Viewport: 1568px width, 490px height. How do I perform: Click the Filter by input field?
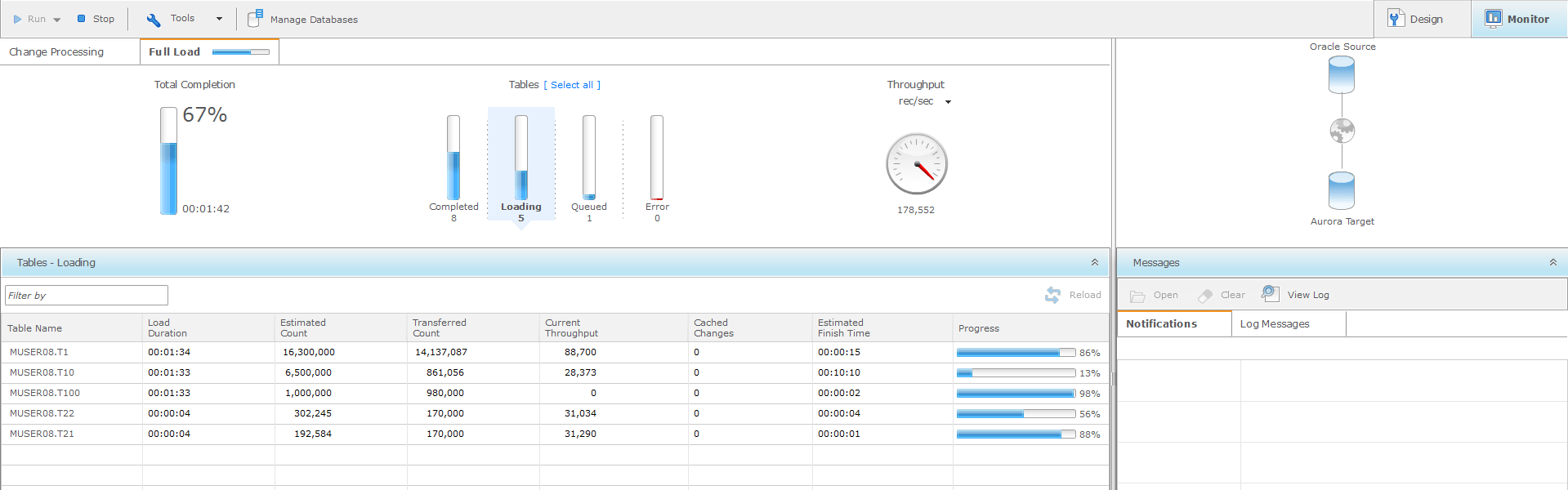coord(87,295)
